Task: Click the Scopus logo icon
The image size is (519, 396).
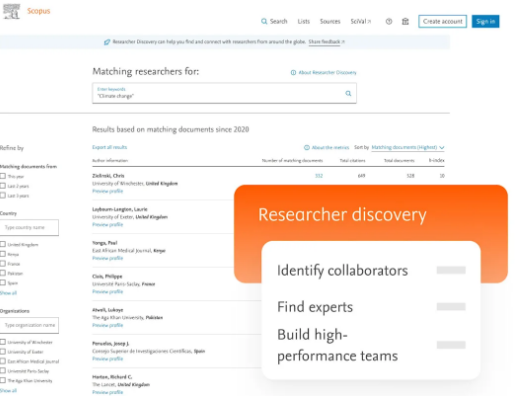Action: pos(12,11)
